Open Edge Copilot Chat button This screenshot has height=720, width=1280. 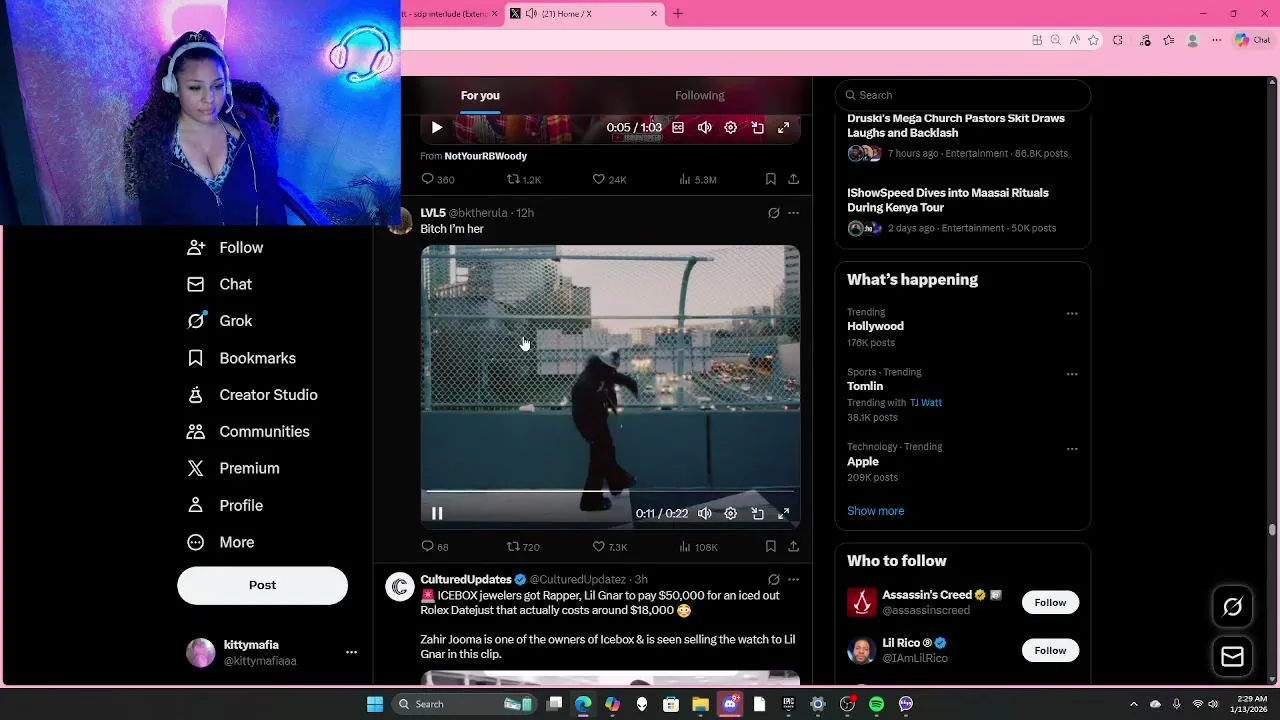(x=1252, y=40)
